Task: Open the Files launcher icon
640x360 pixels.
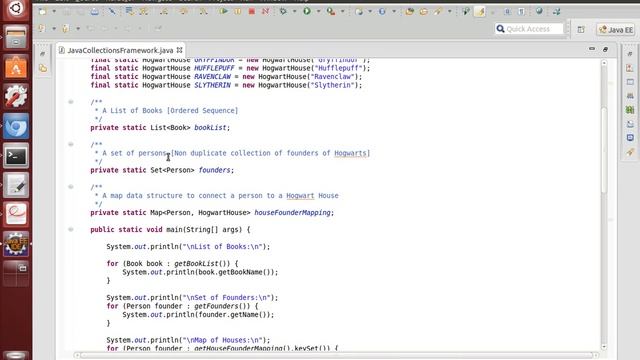Action: (x=16, y=38)
